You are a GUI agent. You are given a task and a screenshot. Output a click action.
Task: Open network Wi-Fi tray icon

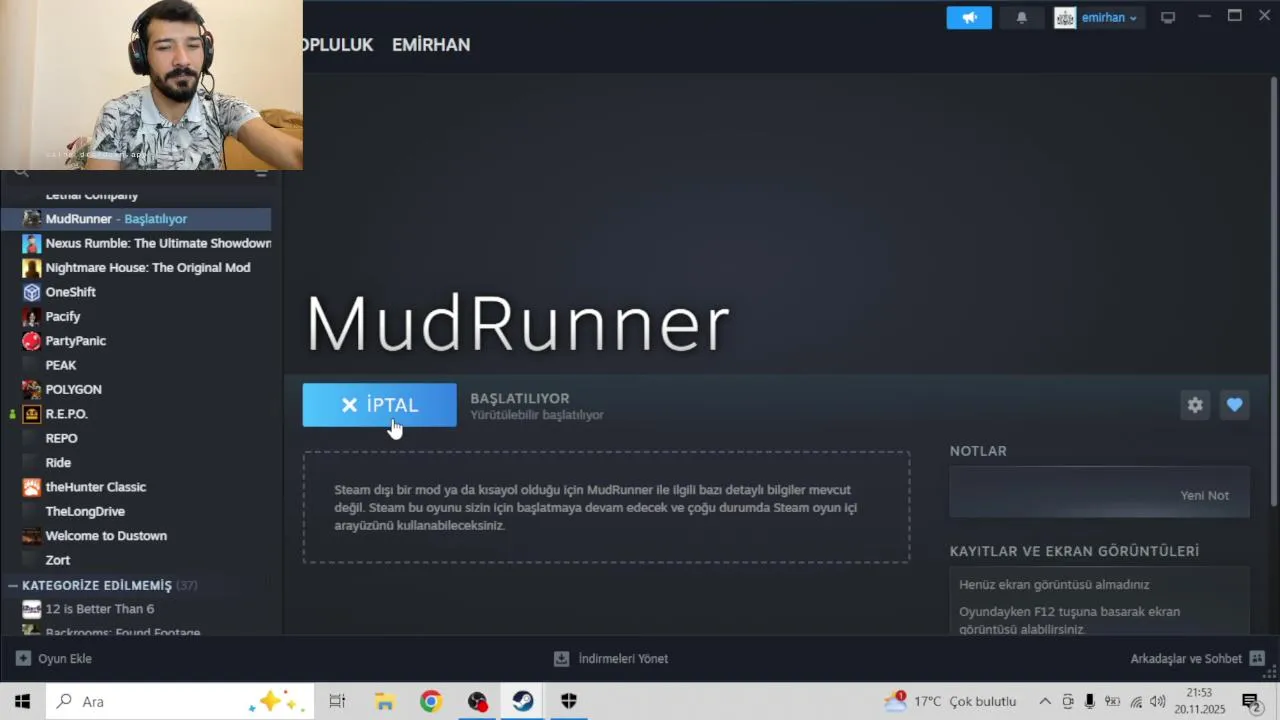[1136, 701]
